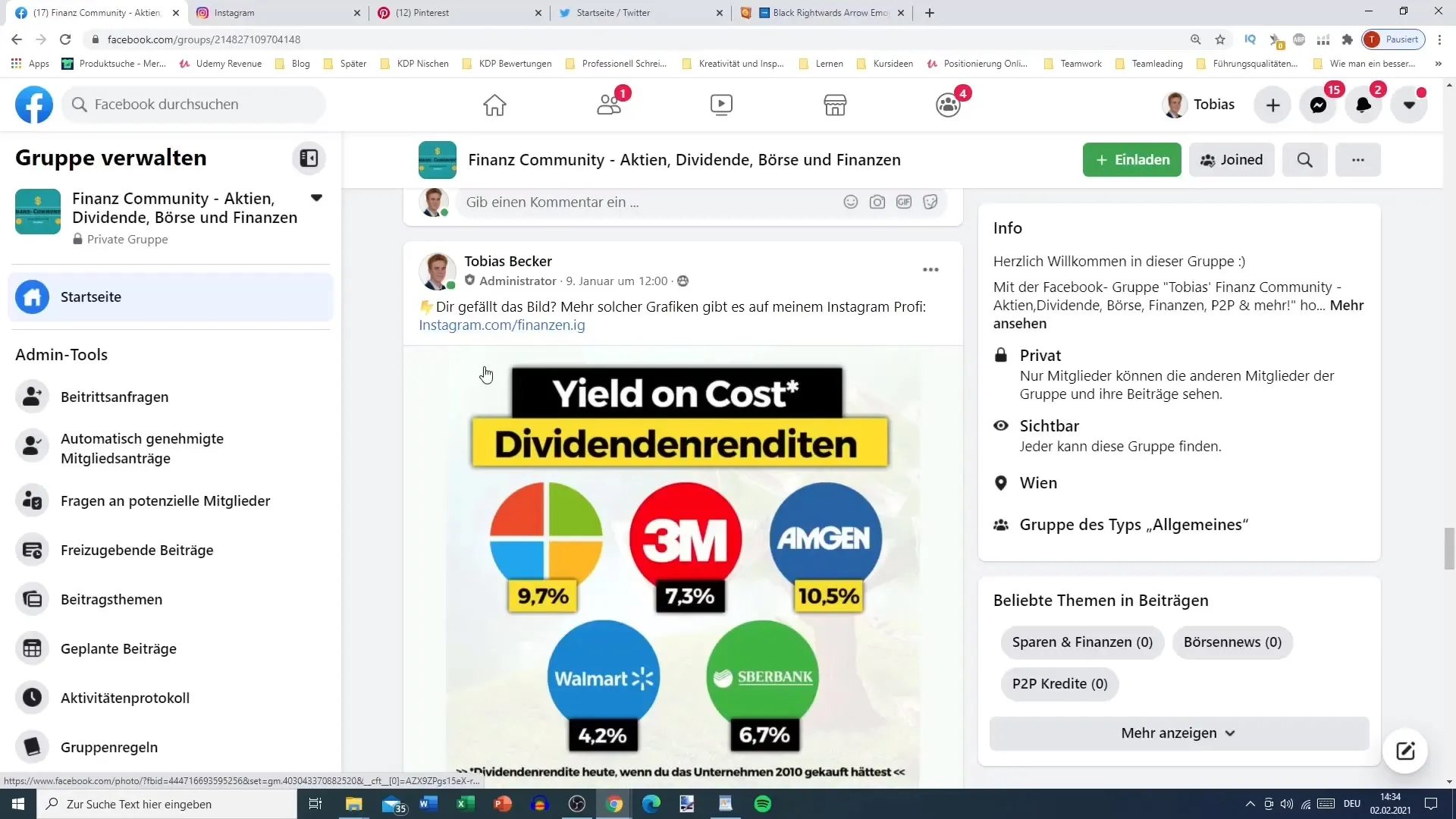Viewport: 1456px width, 819px height.
Task: Reload the Facebook page
Action: click(x=65, y=39)
